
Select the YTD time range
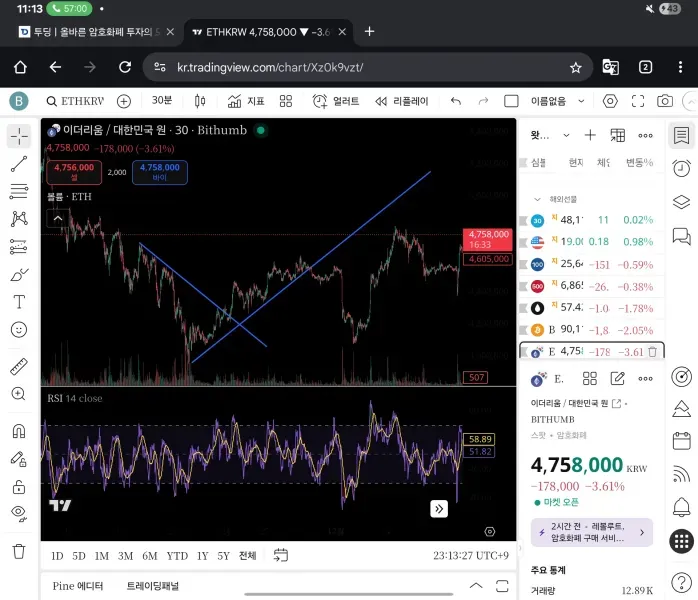point(177,556)
